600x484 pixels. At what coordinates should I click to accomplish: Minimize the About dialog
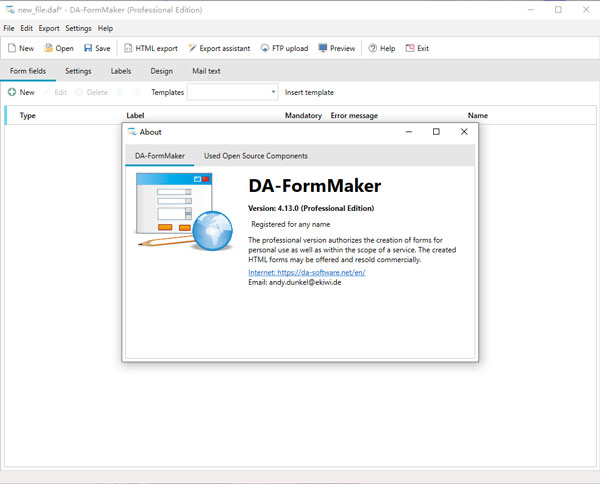click(x=409, y=132)
